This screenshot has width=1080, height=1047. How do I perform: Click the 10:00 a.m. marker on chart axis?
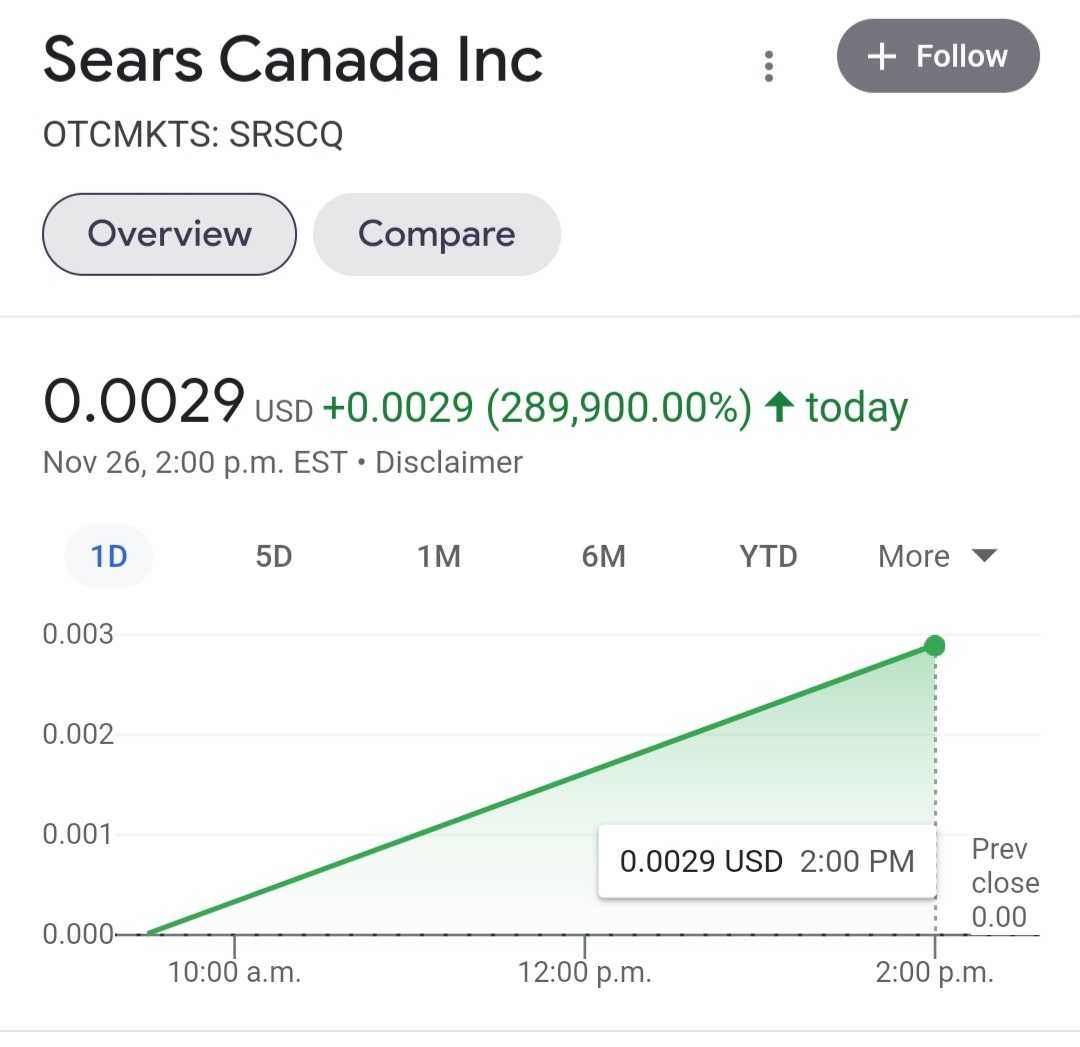pos(235,972)
